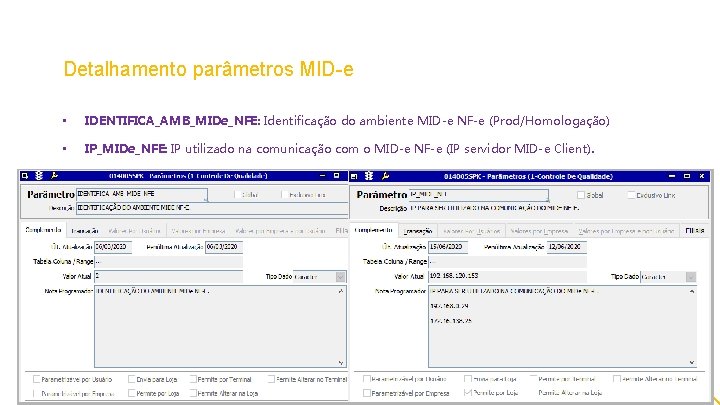The width and height of the screenshot is (720, 405).
Task: Open Tipo Dado dropdown in IP_MIDe_NFE window
Action: tap(691, 277)
